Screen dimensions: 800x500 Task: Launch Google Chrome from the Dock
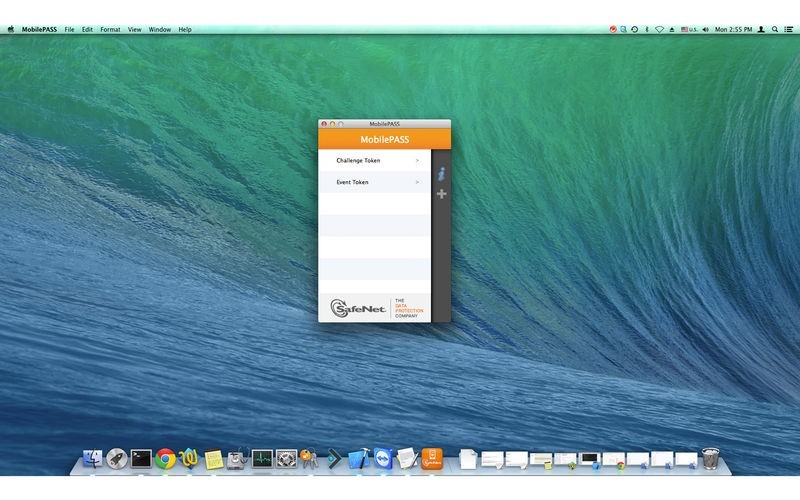[x=166, y=459]
